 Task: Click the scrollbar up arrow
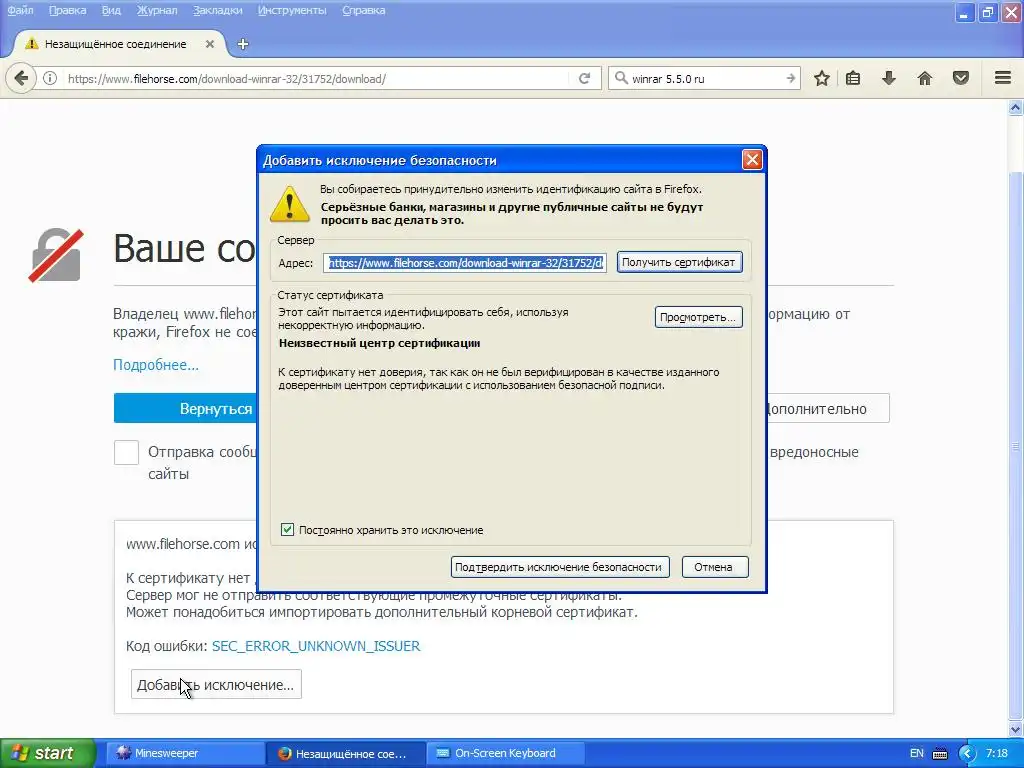coord(1016,107)
